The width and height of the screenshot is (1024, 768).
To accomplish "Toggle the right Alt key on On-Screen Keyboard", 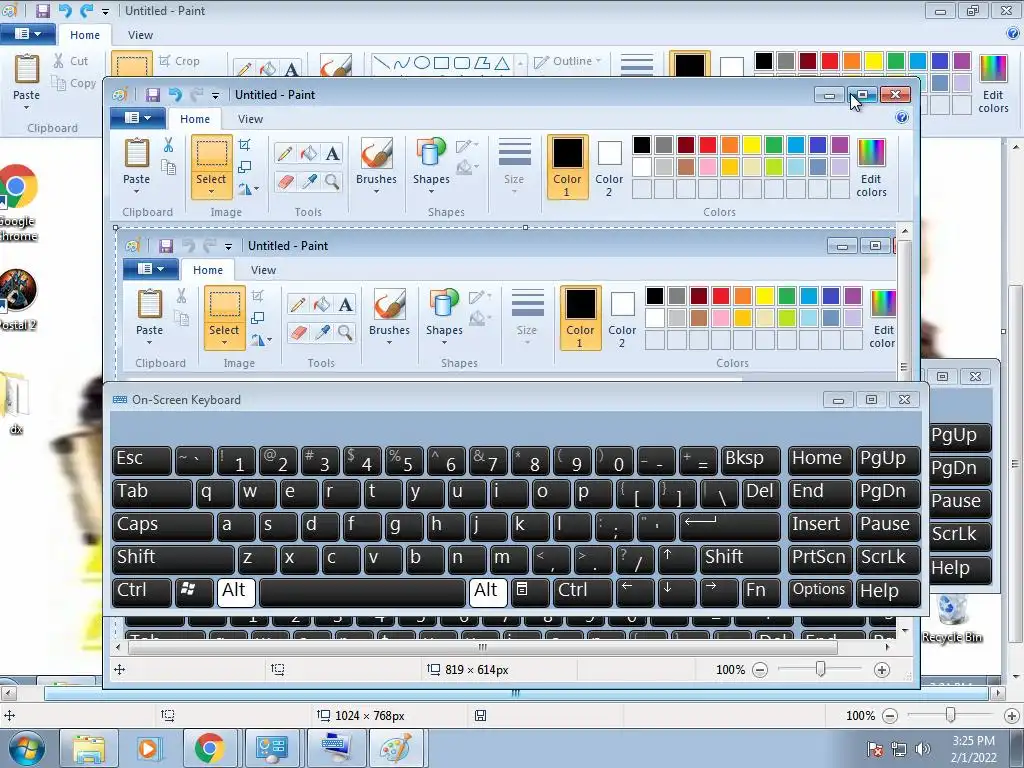I will (487, 591).
